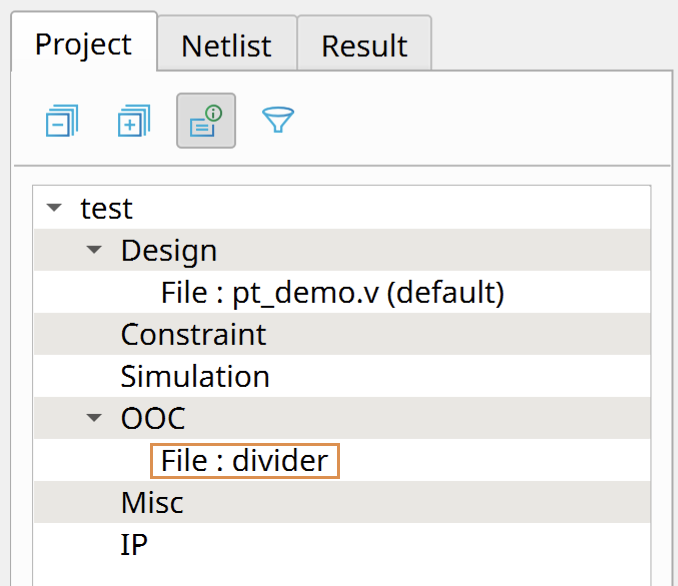Switch to the Result tab

point(364,46)
